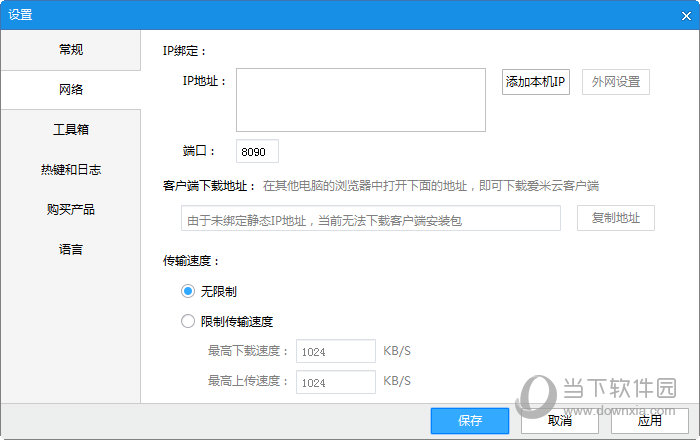Click the 复制地址 button
This screenshot has width=700, height=440.
point(616,218)
